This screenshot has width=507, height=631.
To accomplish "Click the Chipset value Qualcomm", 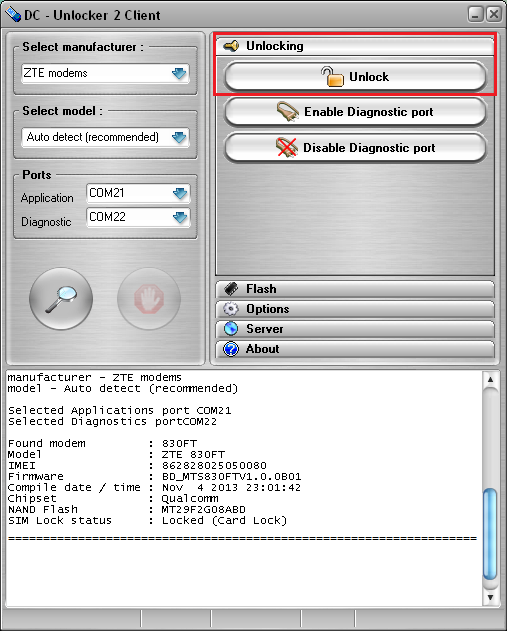I will pos(190,499).
